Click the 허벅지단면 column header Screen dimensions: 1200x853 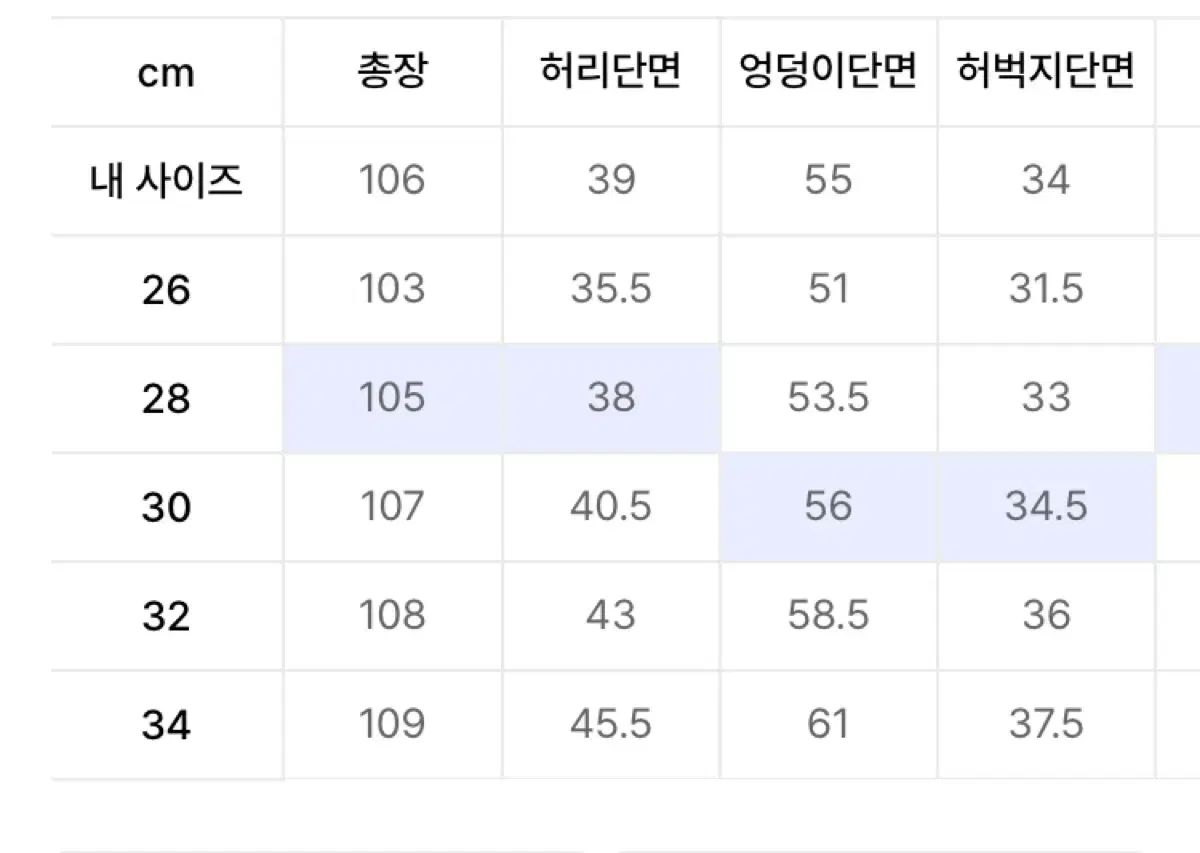[1046, 72]
